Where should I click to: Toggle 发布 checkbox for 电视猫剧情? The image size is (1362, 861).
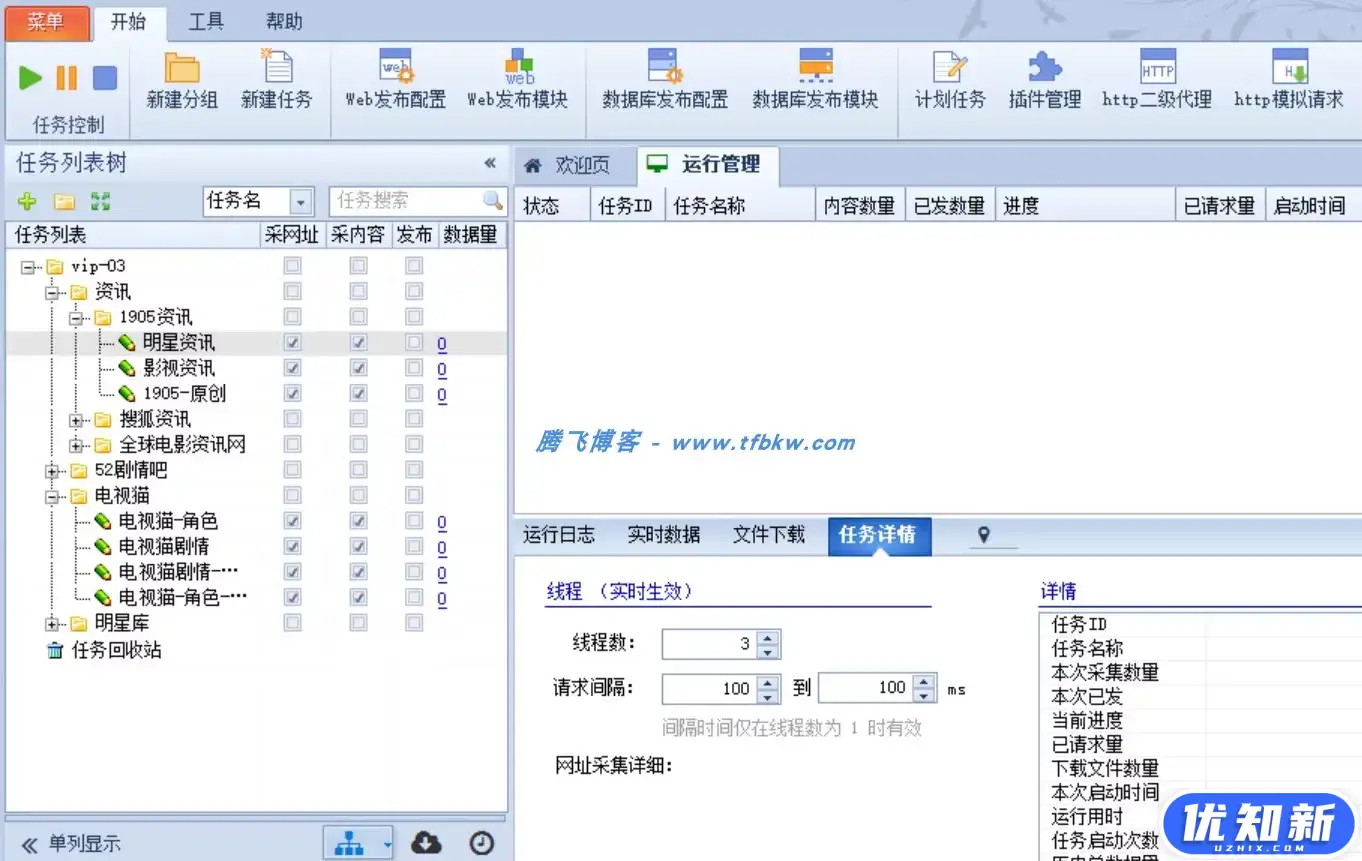coord(414,547)
